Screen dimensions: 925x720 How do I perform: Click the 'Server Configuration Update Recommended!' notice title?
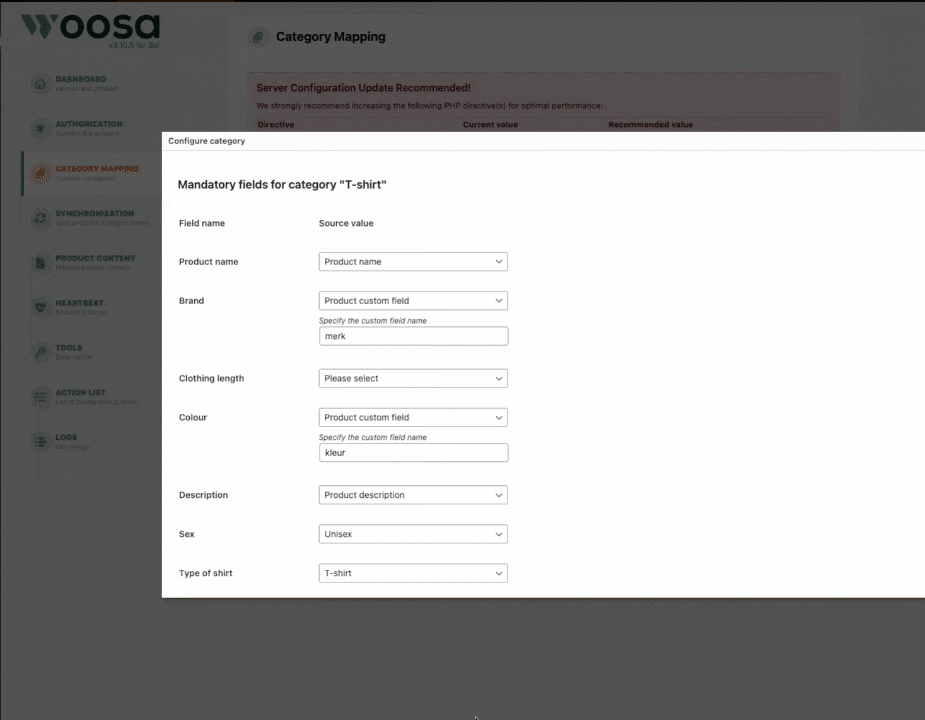tap(363, 88)
